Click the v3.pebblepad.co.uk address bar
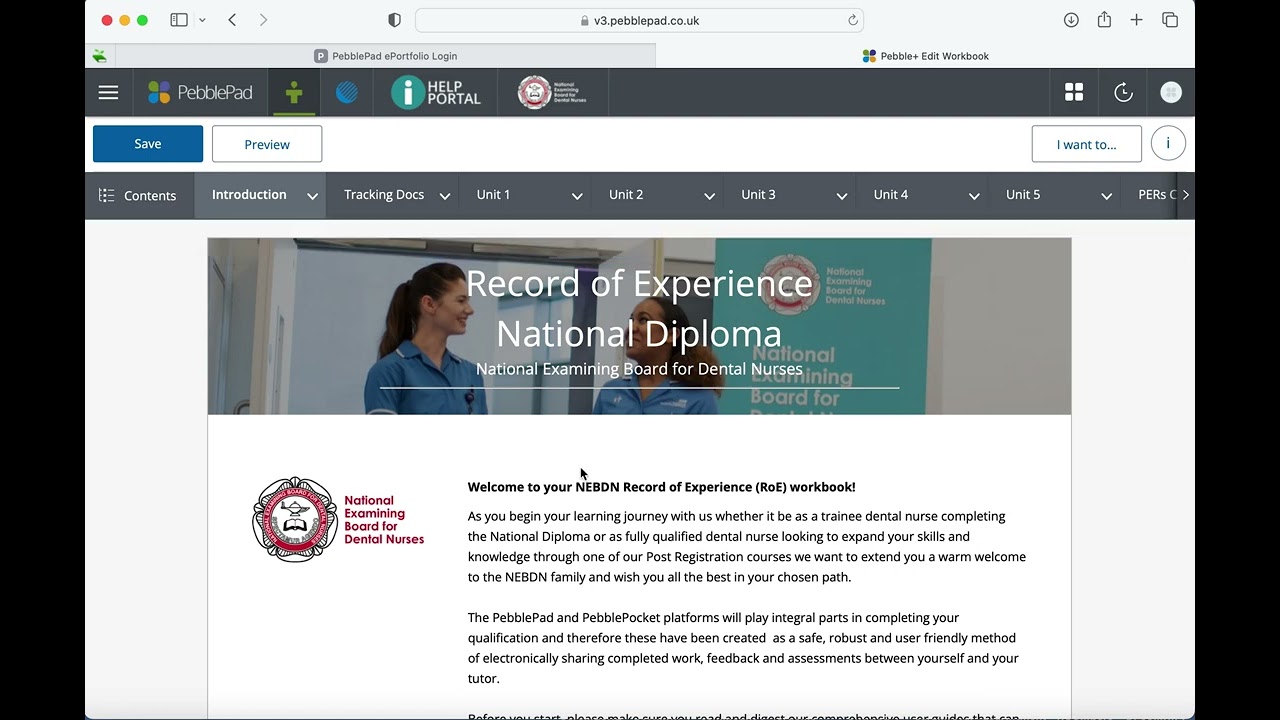The width and height of the screenshot is (1280, 720). (x=639, y=20)
